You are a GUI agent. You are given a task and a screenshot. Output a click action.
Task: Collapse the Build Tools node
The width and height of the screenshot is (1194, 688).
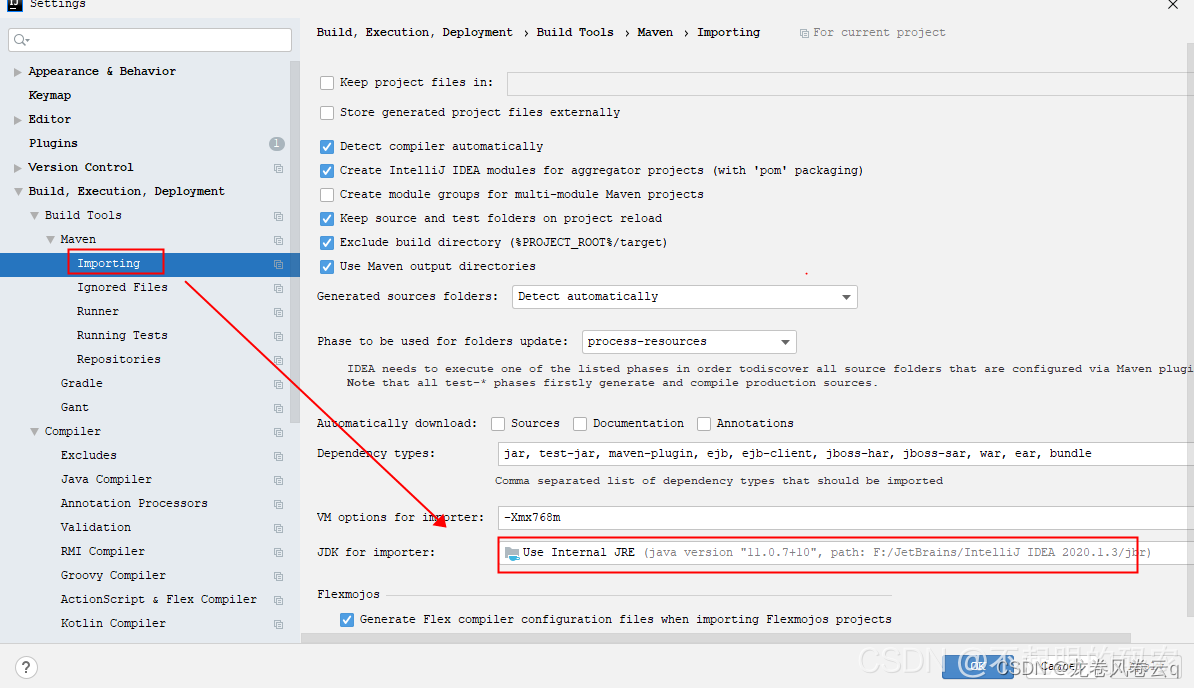tap(34, 215)
